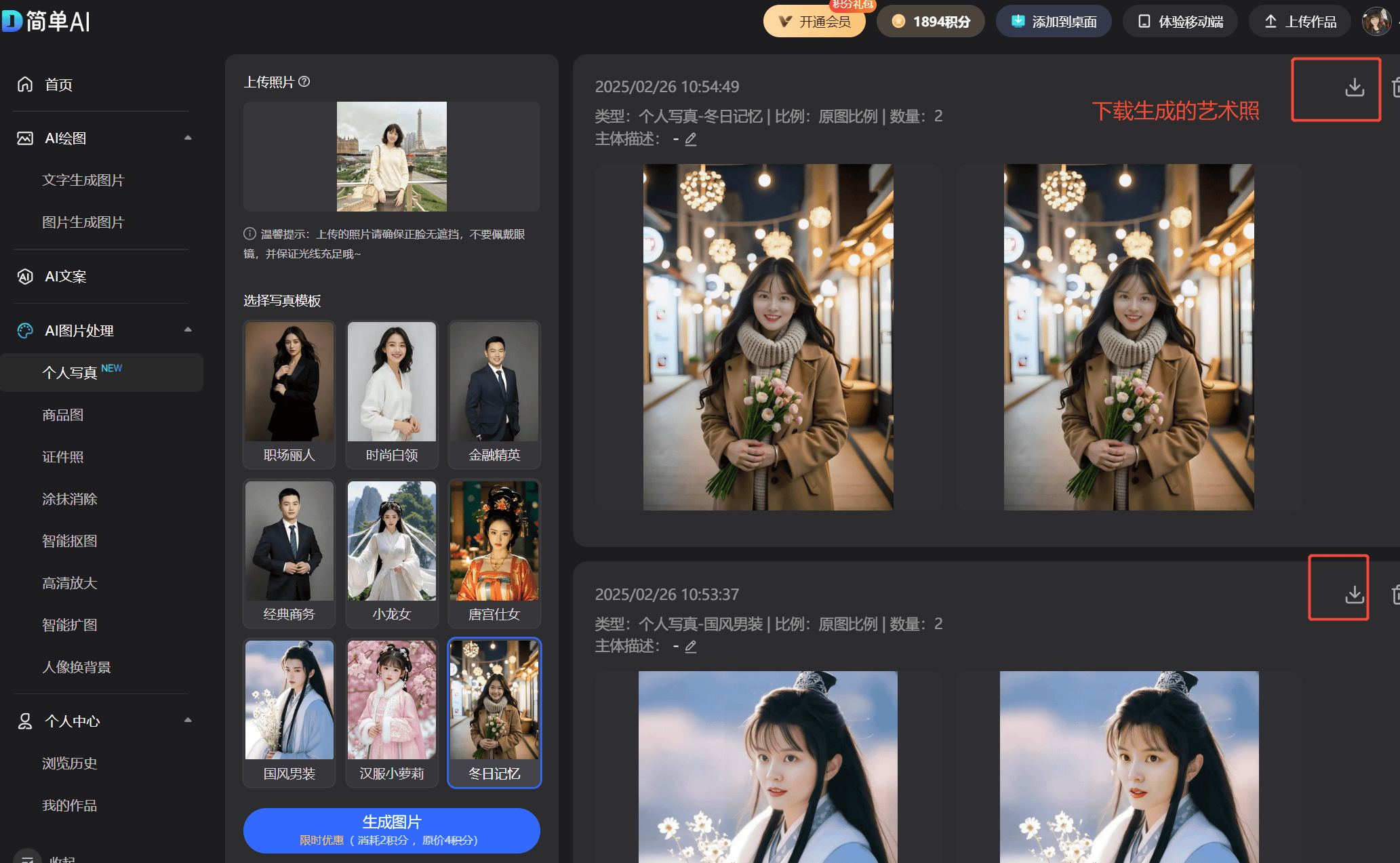Open the first generated 冬日记忆 portrait
The width and height of the screenshot is (1400, 863).
(767, 337)
